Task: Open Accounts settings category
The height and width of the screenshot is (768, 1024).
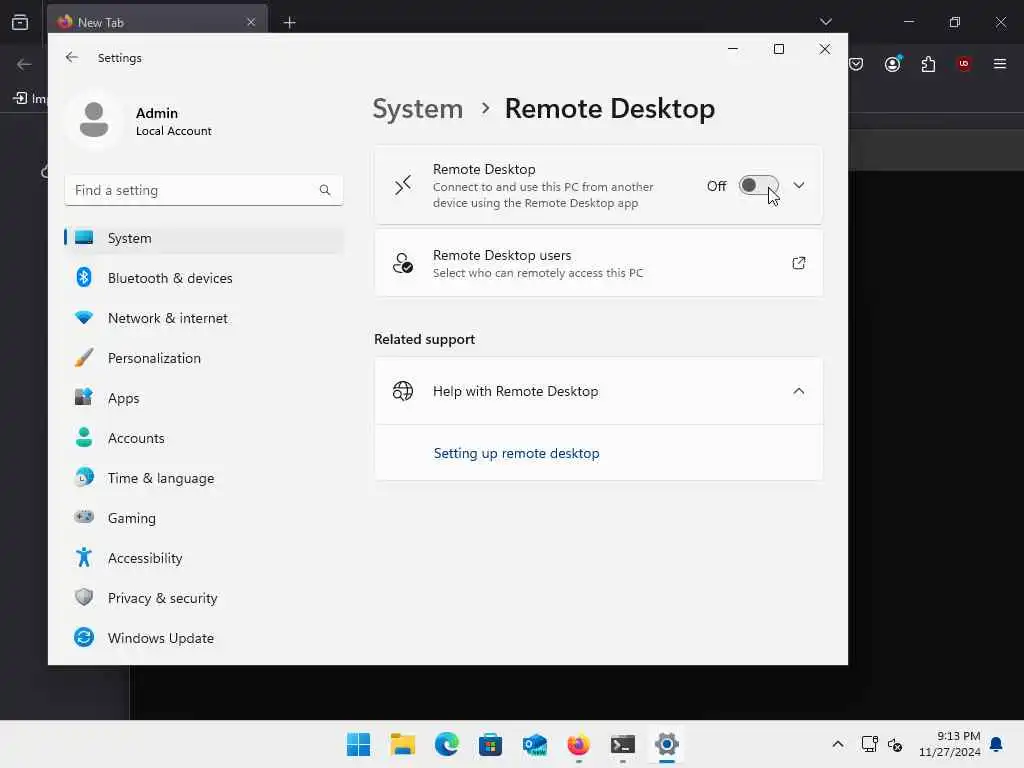Action: (x=204, y=438)
